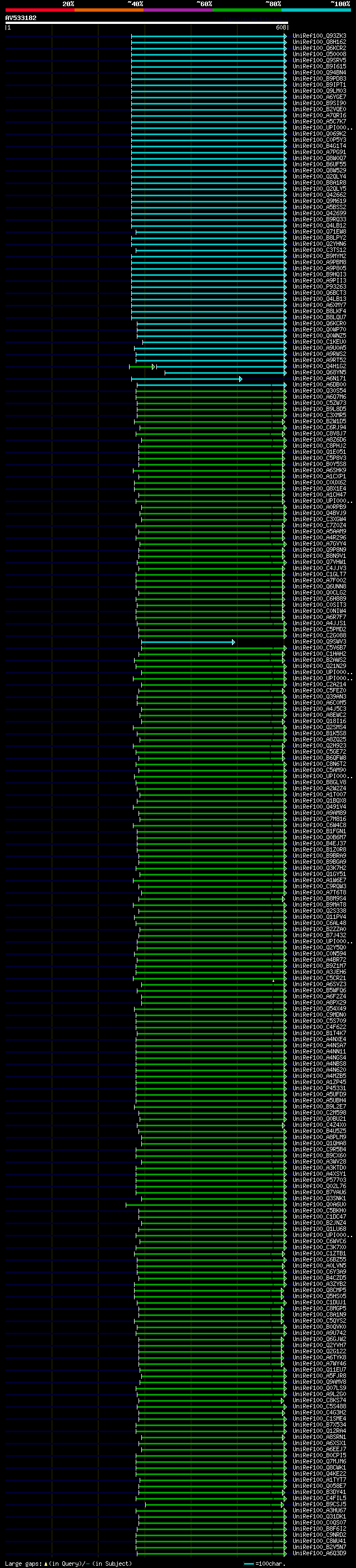Click label UniRef100_B4G1T4

[319, 146]
